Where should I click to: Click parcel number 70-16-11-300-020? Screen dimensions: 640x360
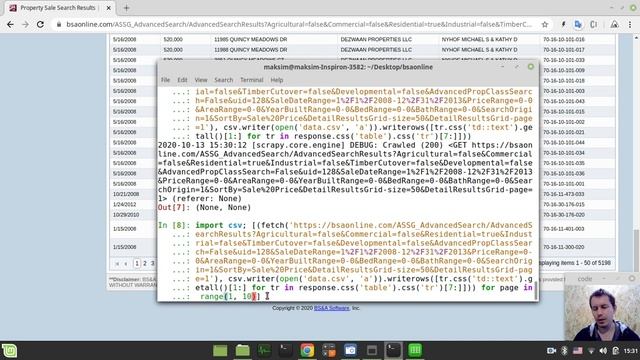(x=564, y=247)
